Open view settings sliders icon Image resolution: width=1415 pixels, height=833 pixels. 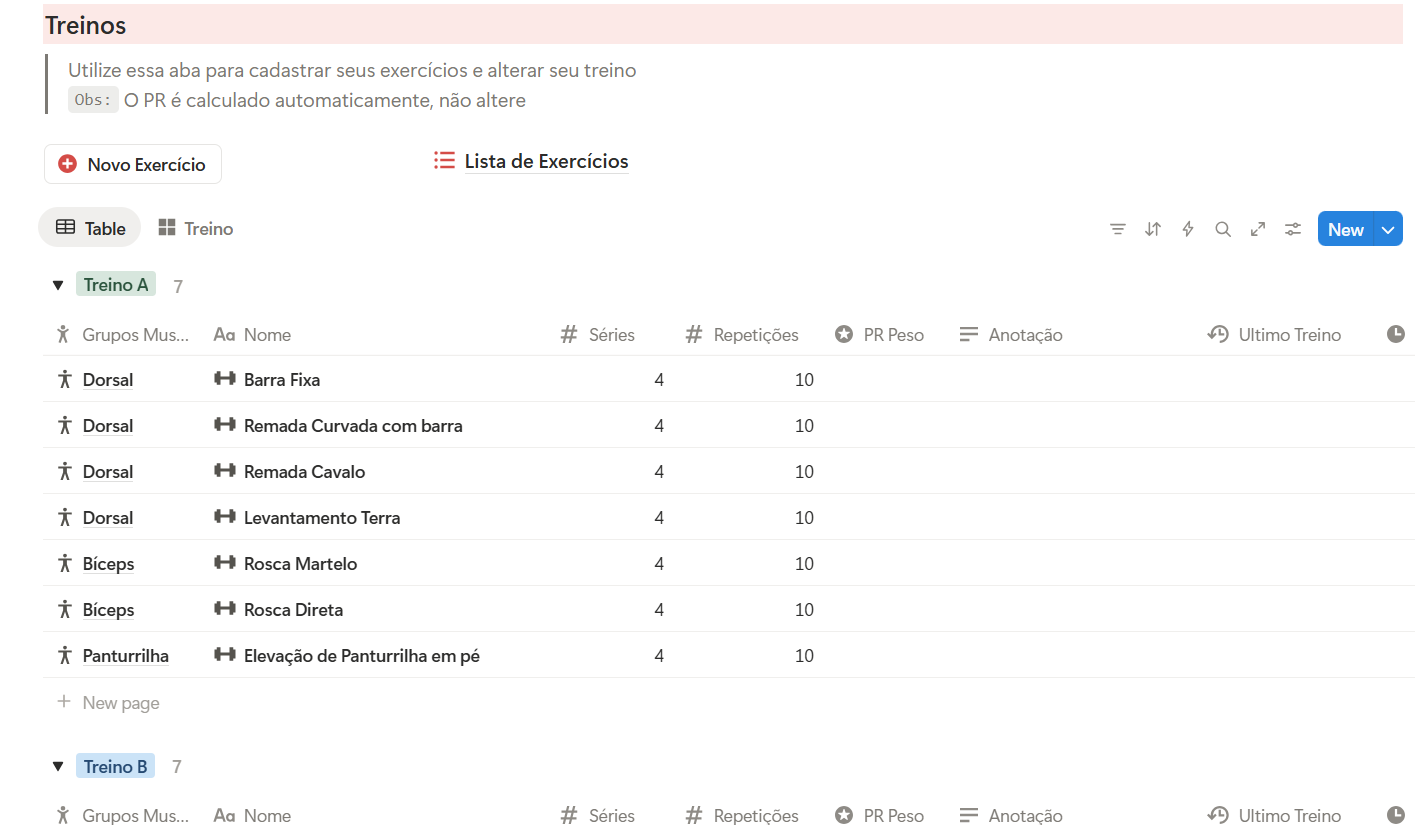tap(1293, 229)
